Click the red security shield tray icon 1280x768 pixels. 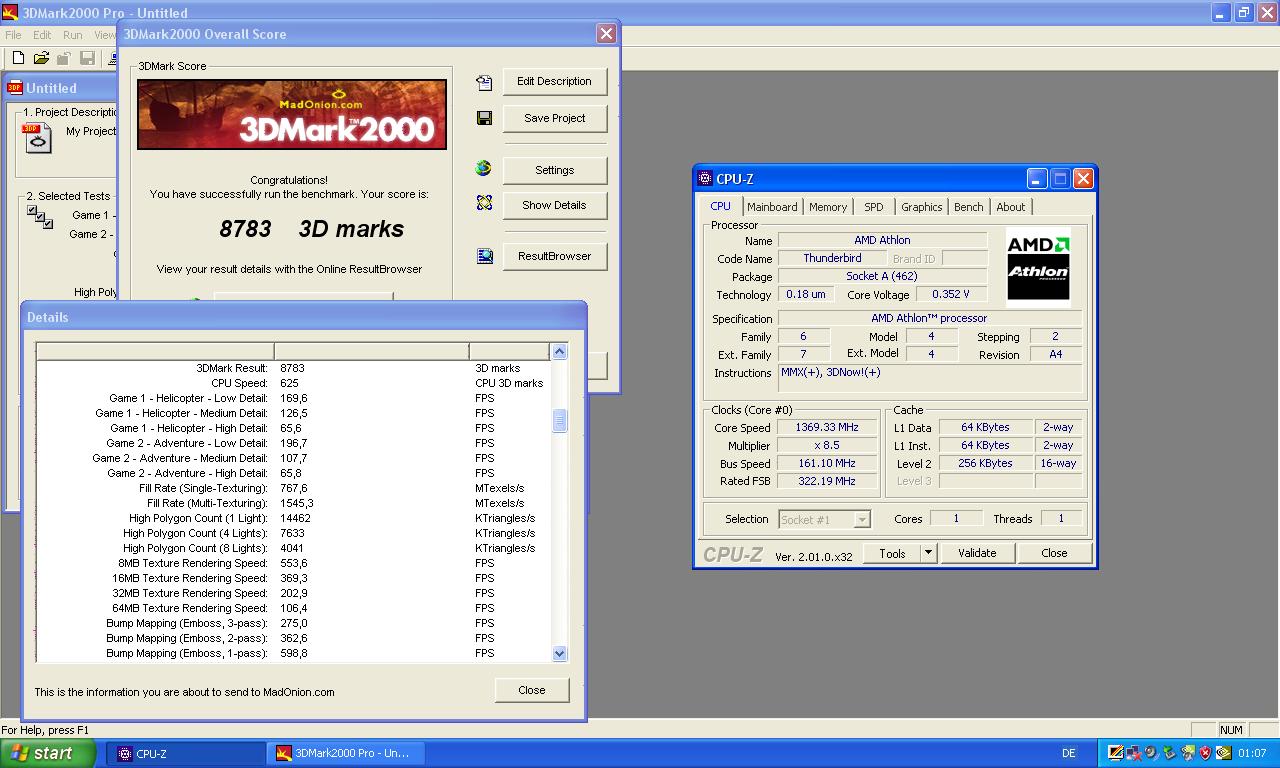point(1205,753)
